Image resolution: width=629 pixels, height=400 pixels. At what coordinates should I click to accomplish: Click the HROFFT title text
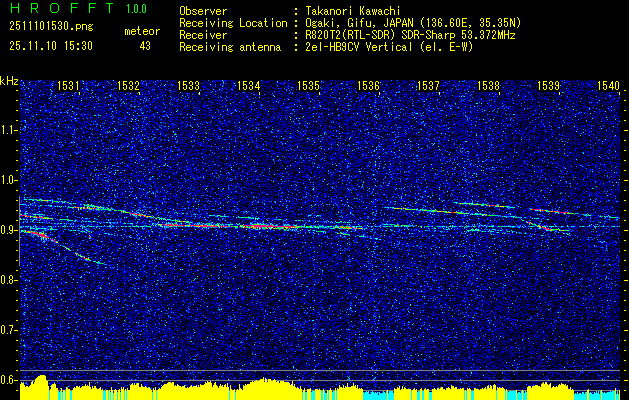coord(62,8)
